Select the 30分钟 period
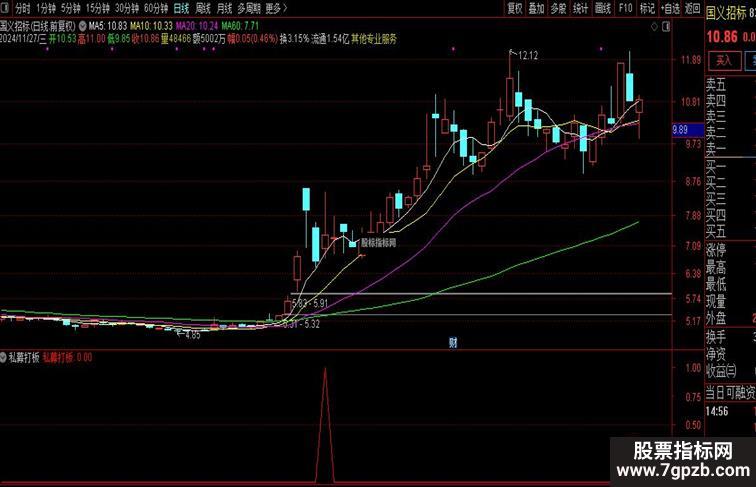This screenshot has height=487, width=756. click(127, 8)
